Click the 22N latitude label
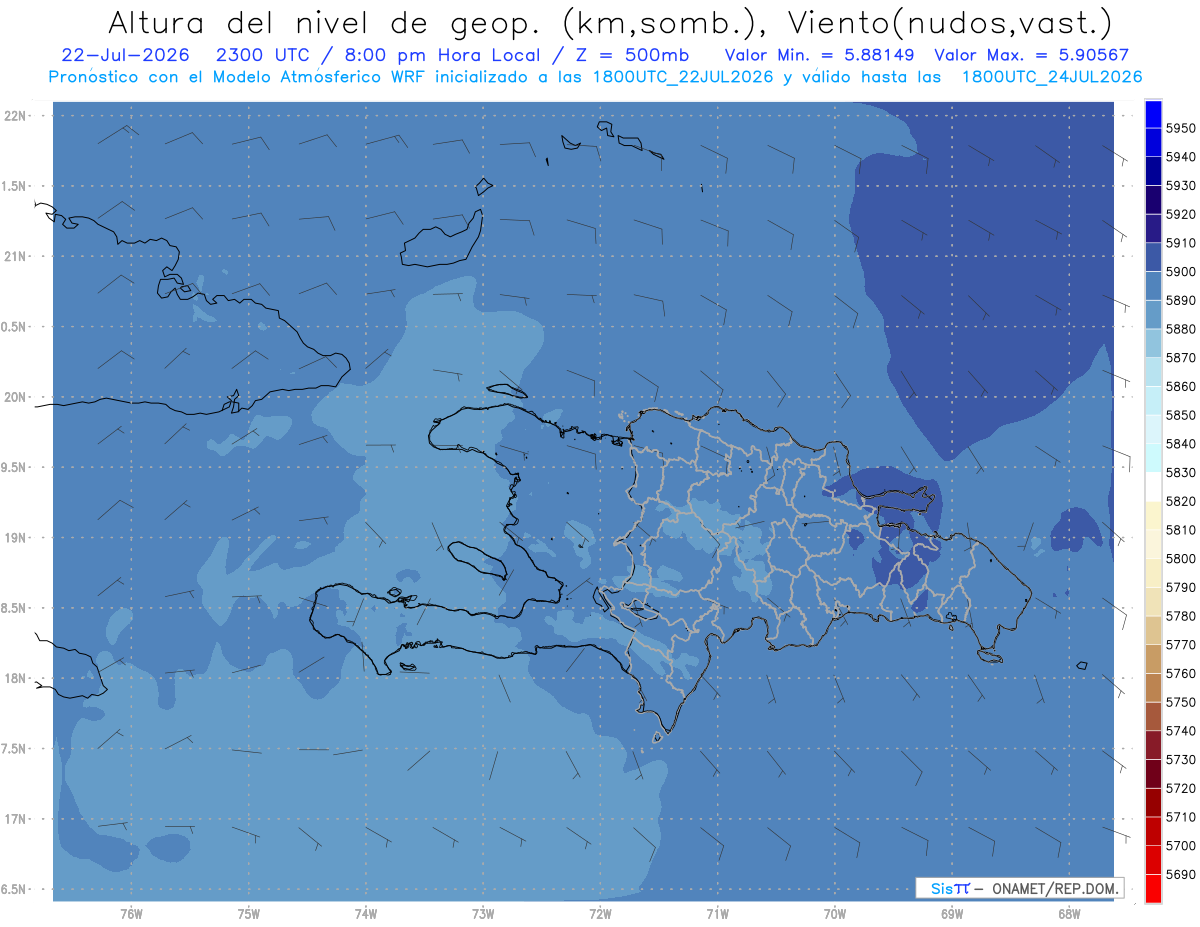The height and width of the screenshot is (927, 1200). [x=17, y=115]
